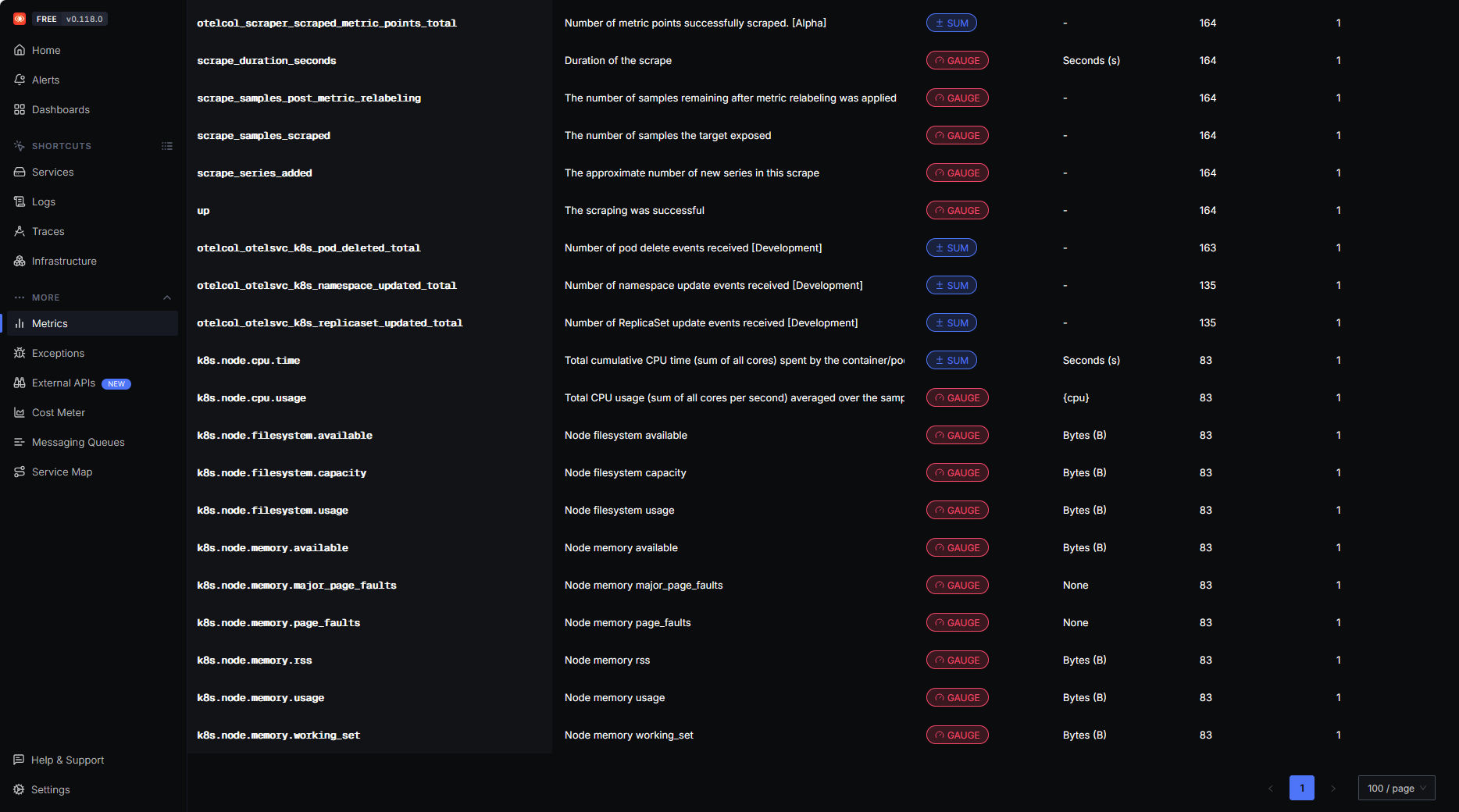Image resolution: width=1459 pixels, height=812 pixels.
Task: Click the Help & Support link
Action: (67, 760)
